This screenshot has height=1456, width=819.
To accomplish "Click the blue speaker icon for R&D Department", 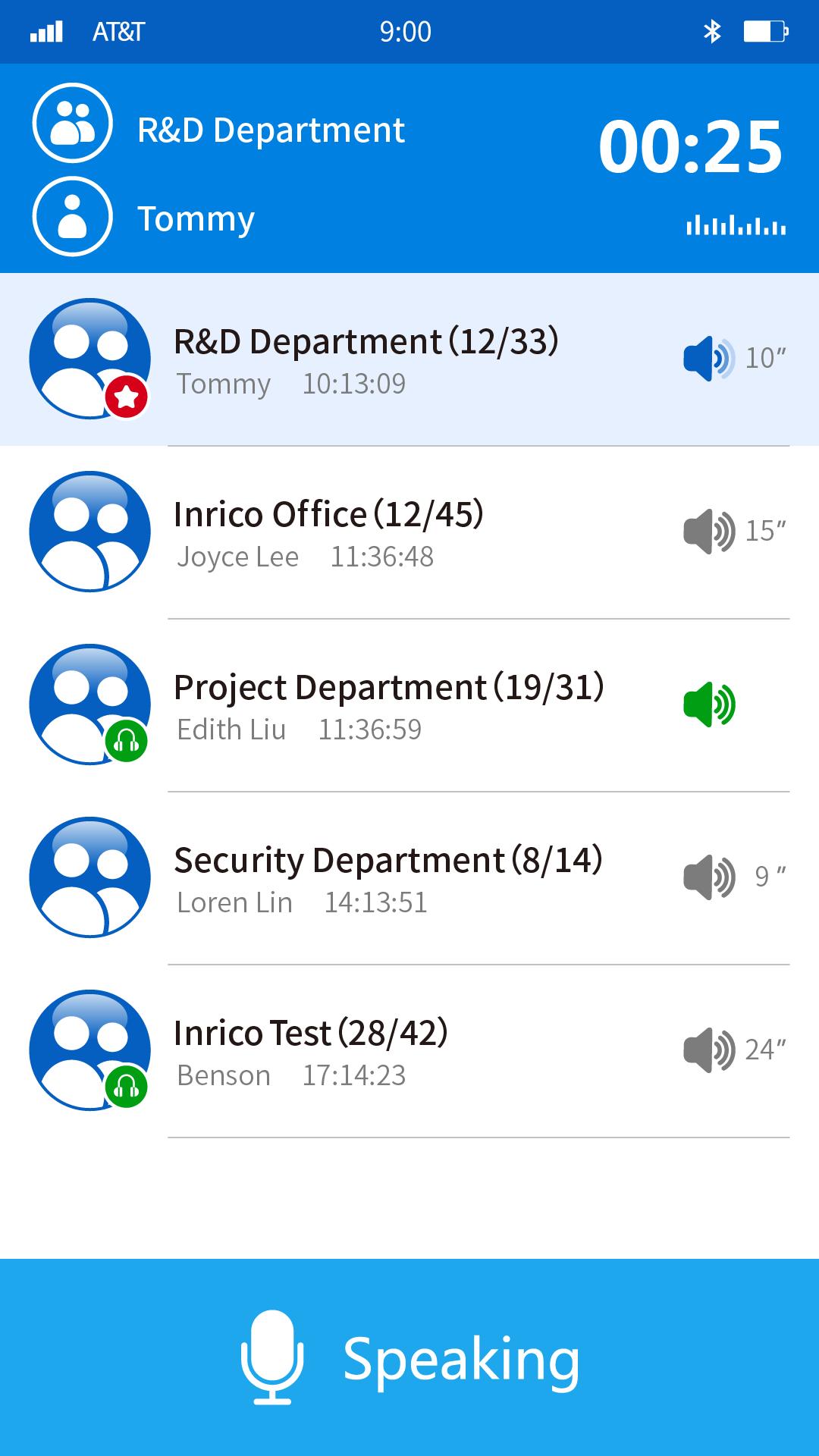I will pos(709,358).
